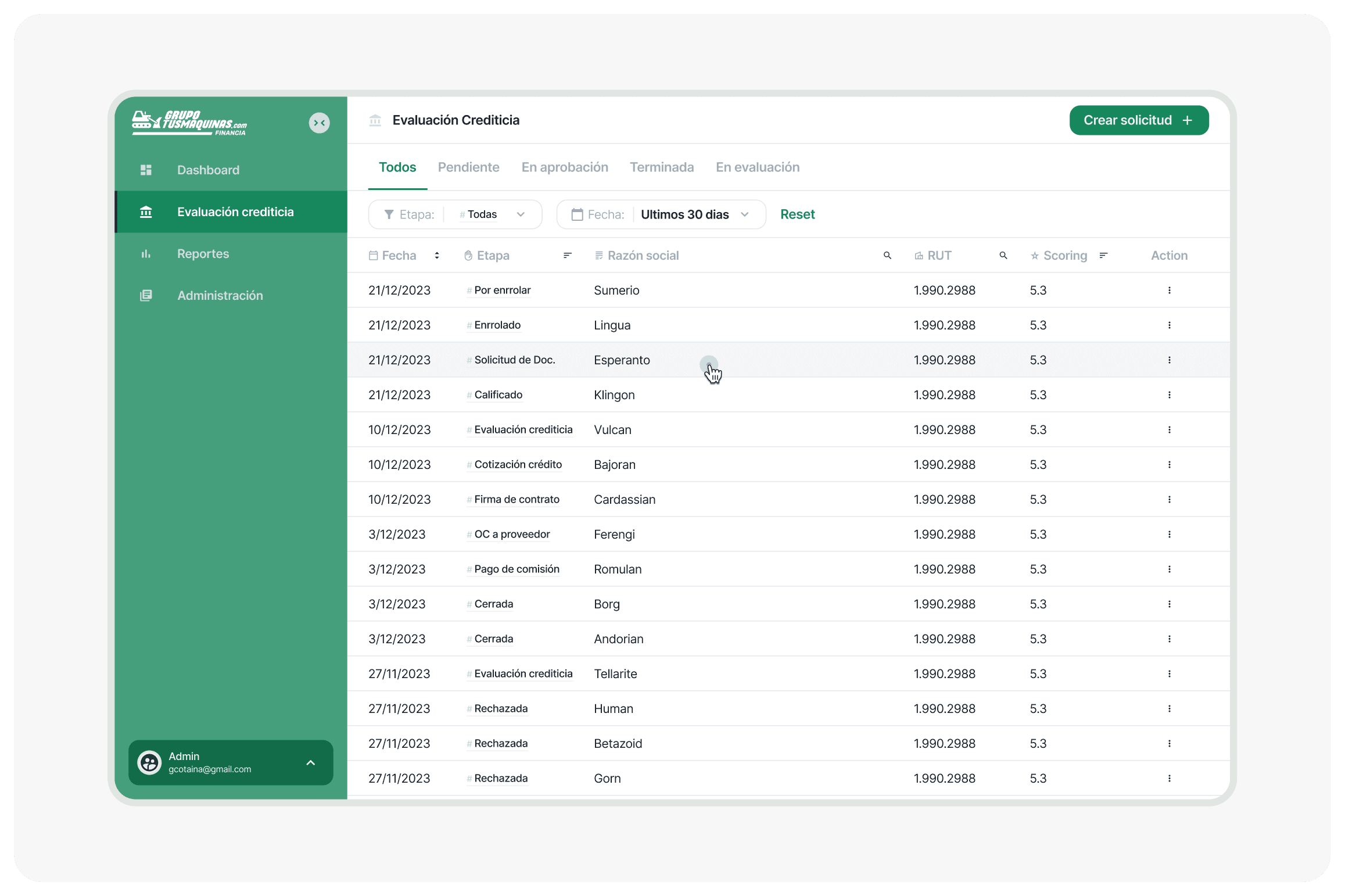The width and height of the screenshot is (1345, 896).
Task: Click Etapa column filter icon
Action: click(567, 255)
